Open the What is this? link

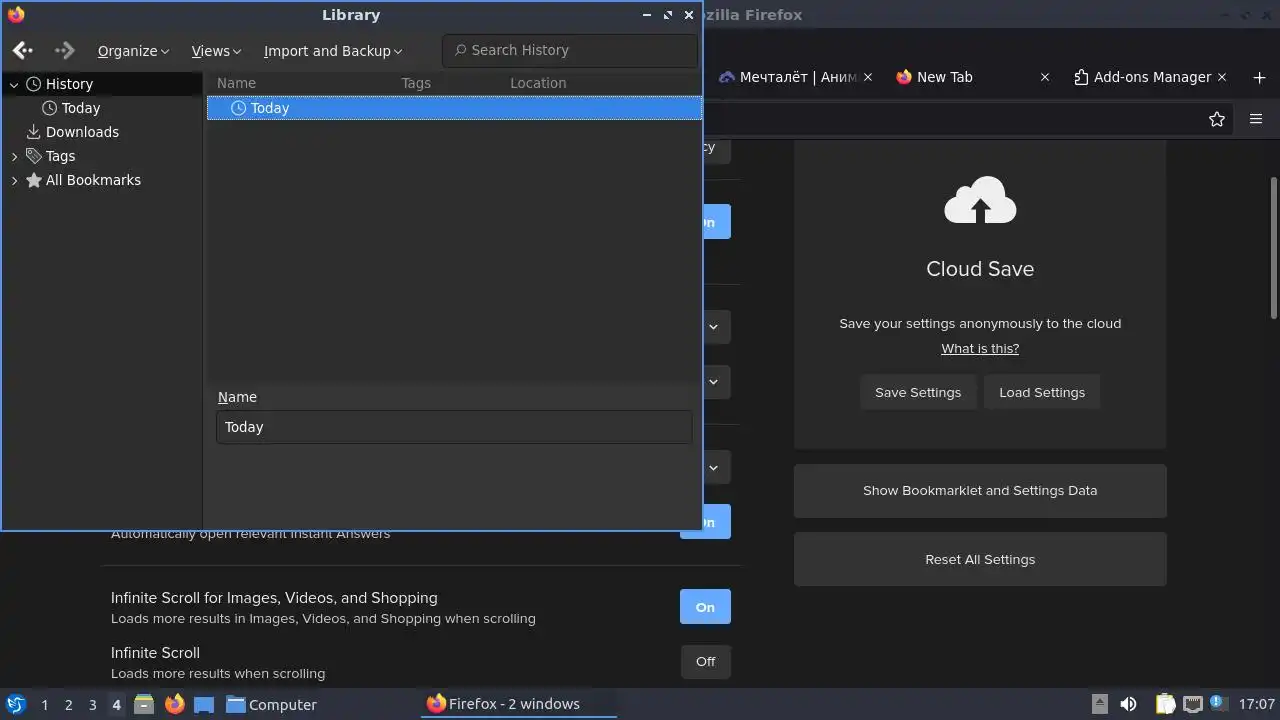[x=980, y=349]
